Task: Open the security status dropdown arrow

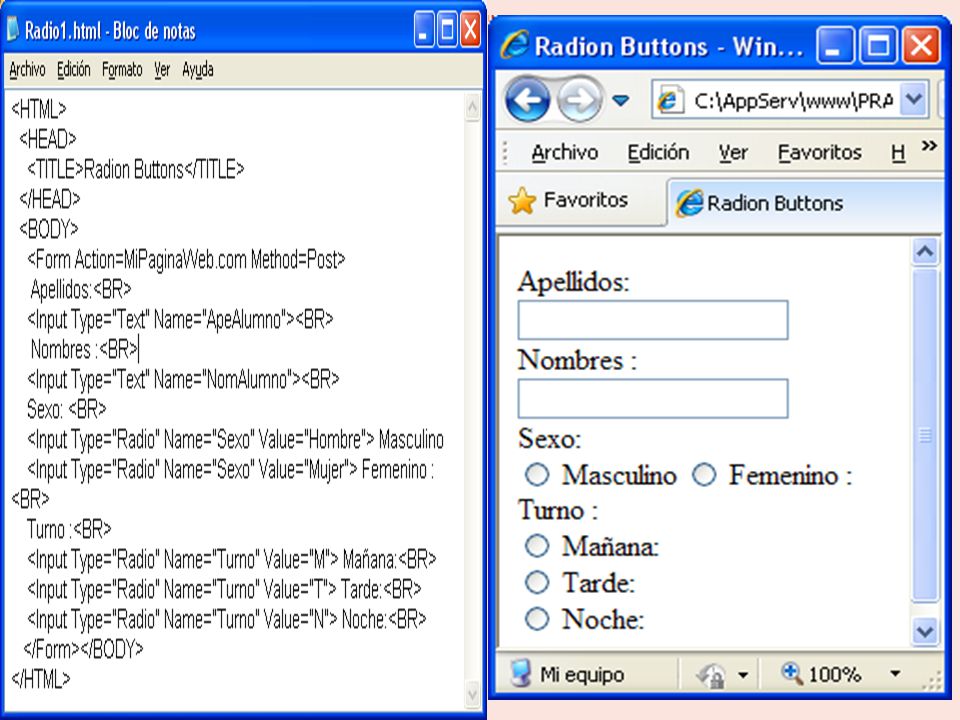Action: (743, 675)
